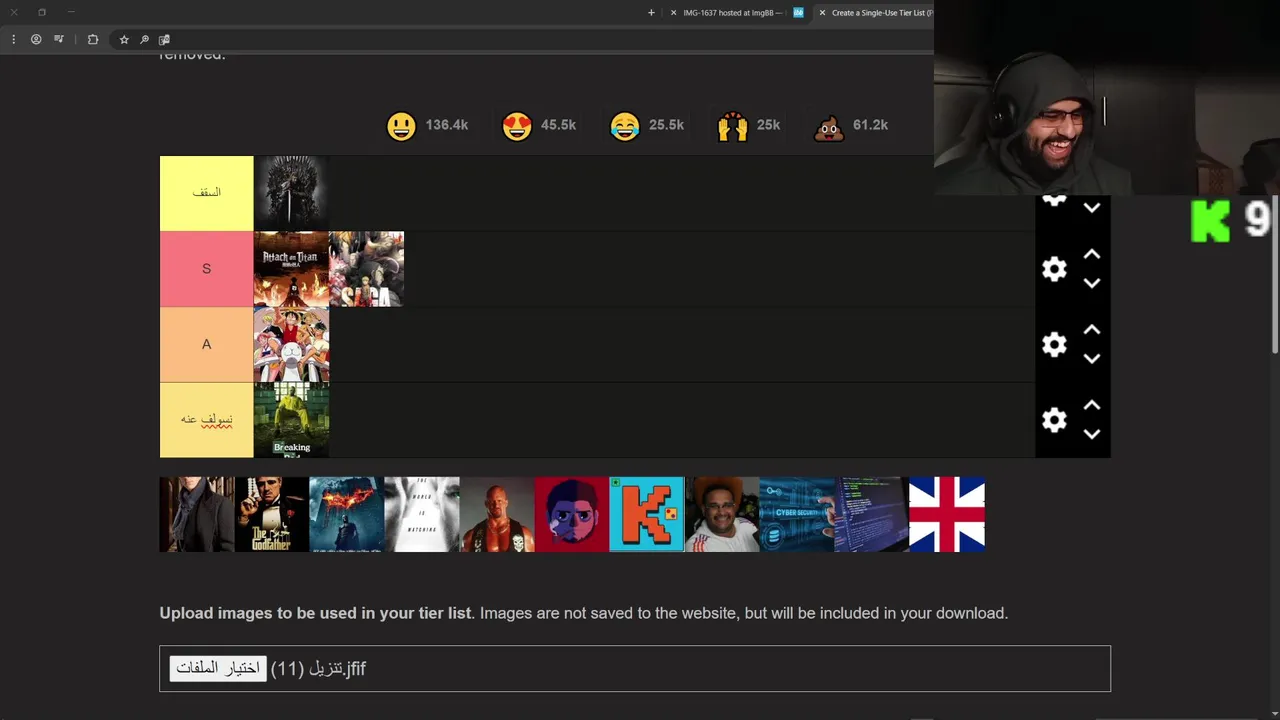Click the raised hands reaction emoji

[733, 126]
